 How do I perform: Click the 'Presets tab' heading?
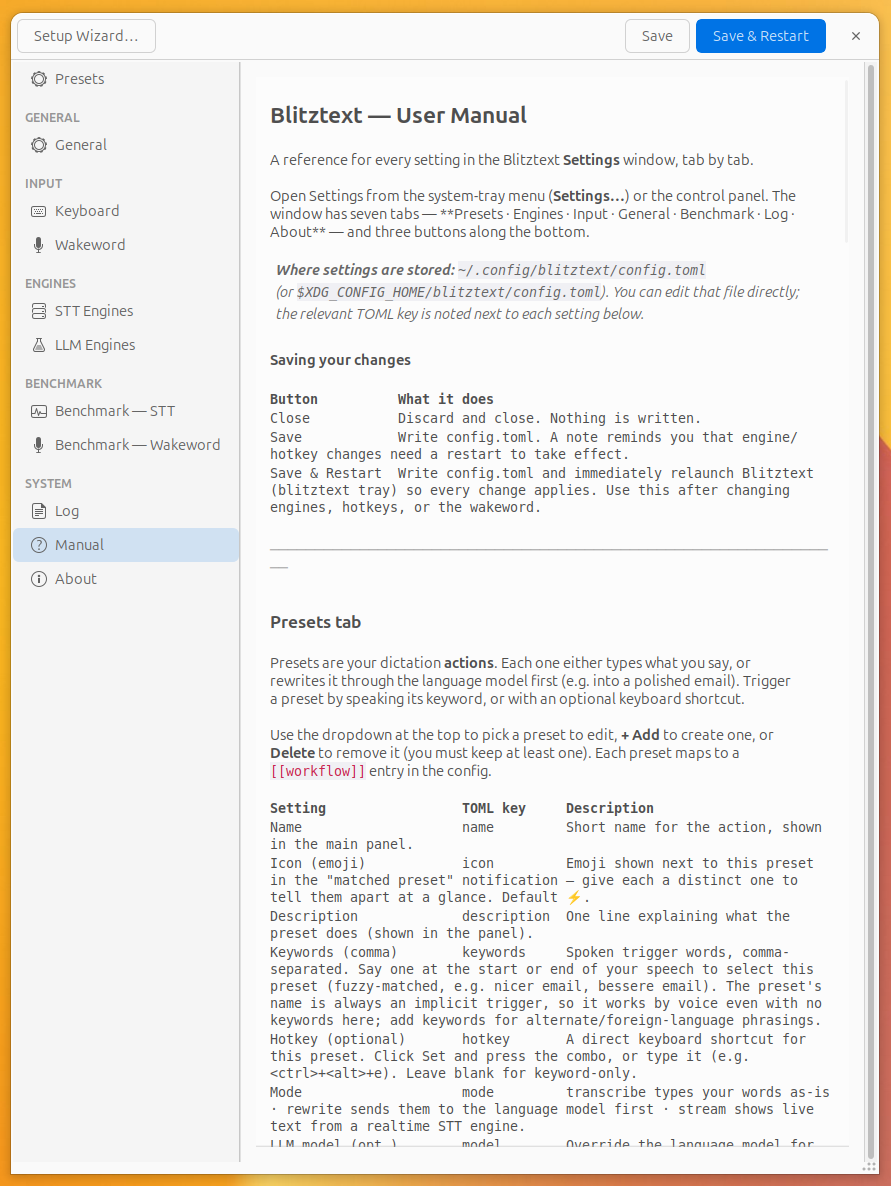pyautogui.click(x=315, y=622)
